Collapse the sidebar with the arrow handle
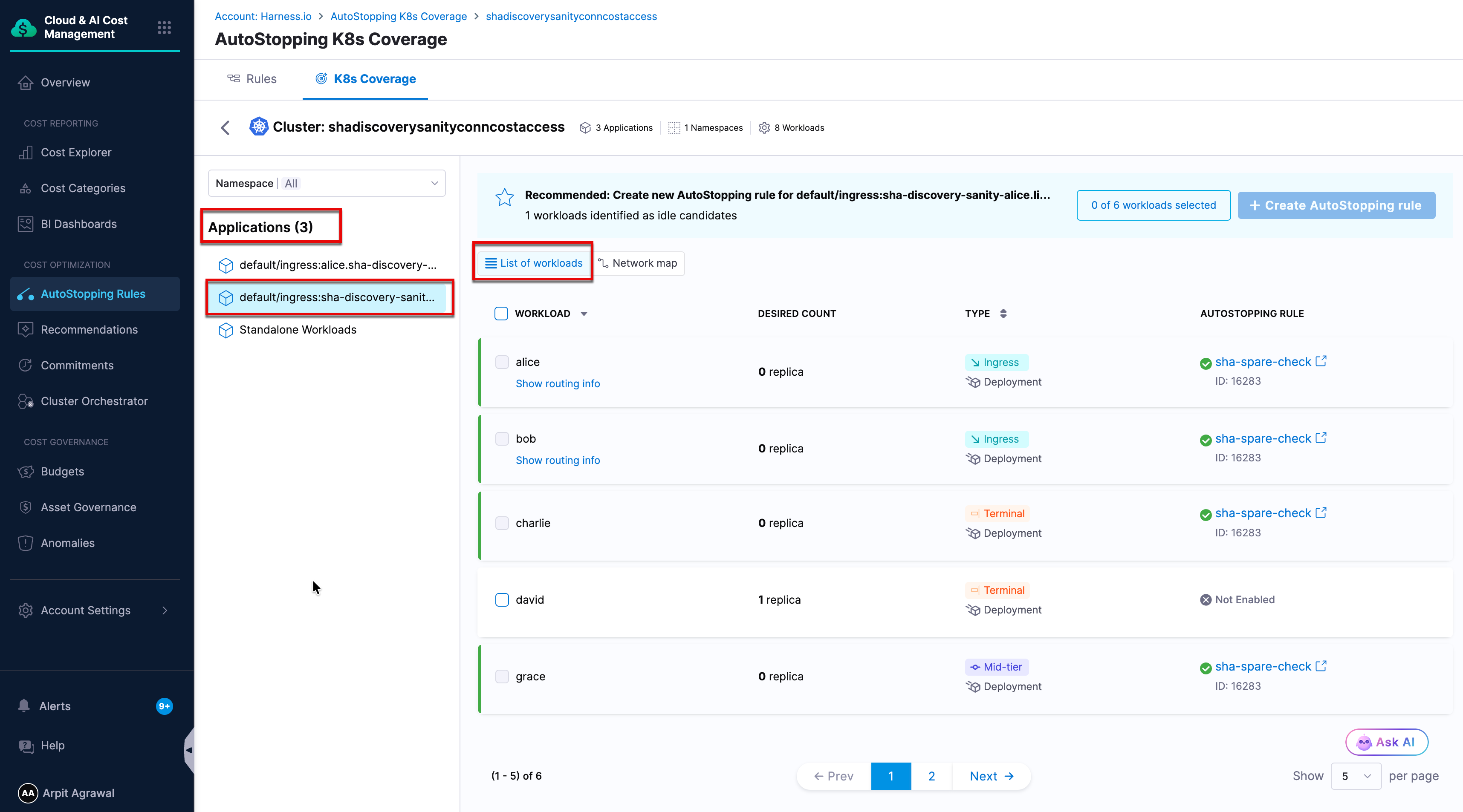Image resolution: width=1463 pixels, height=812 pixels. point(189,750)
